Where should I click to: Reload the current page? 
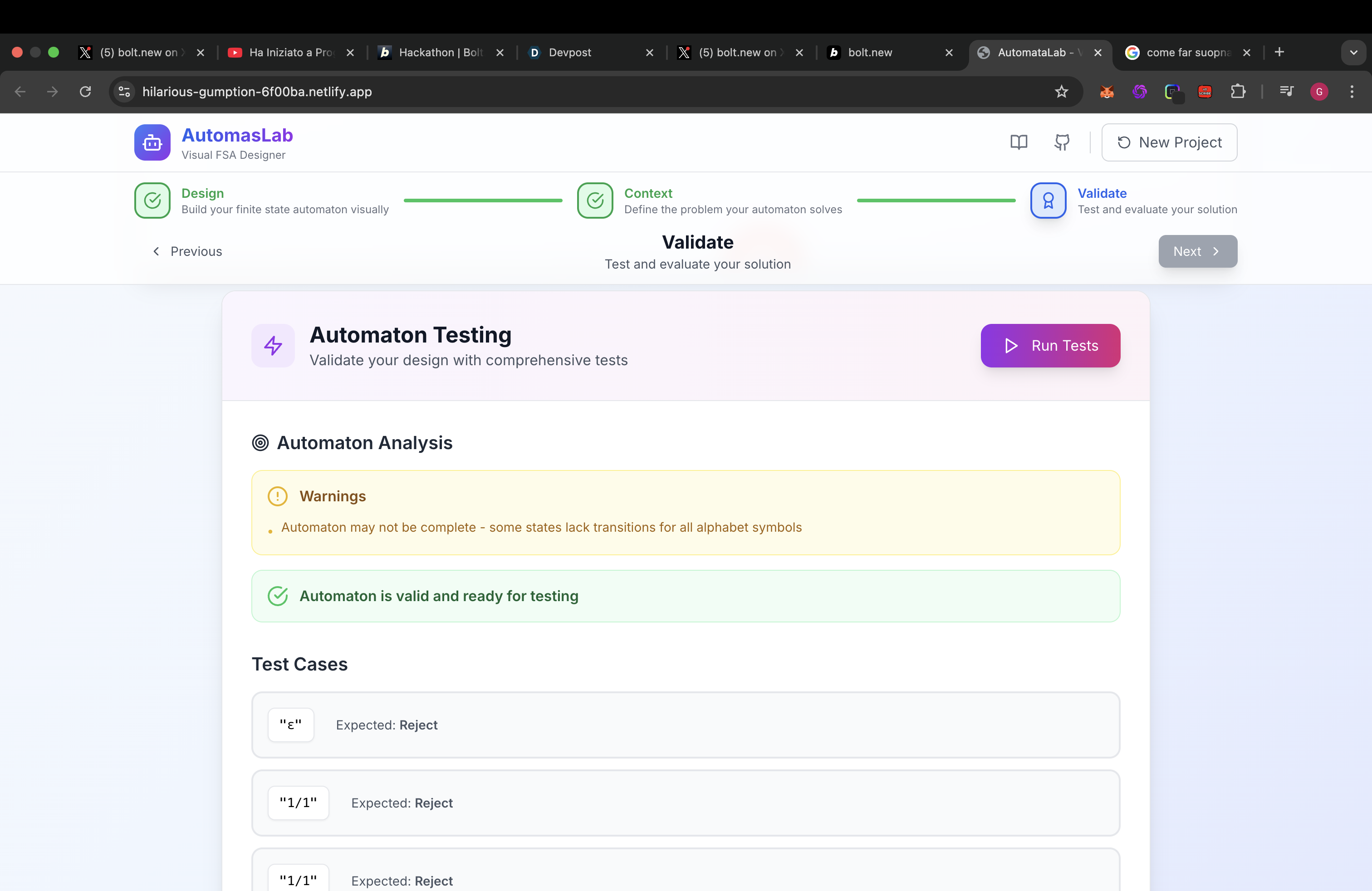click(85, 92)
